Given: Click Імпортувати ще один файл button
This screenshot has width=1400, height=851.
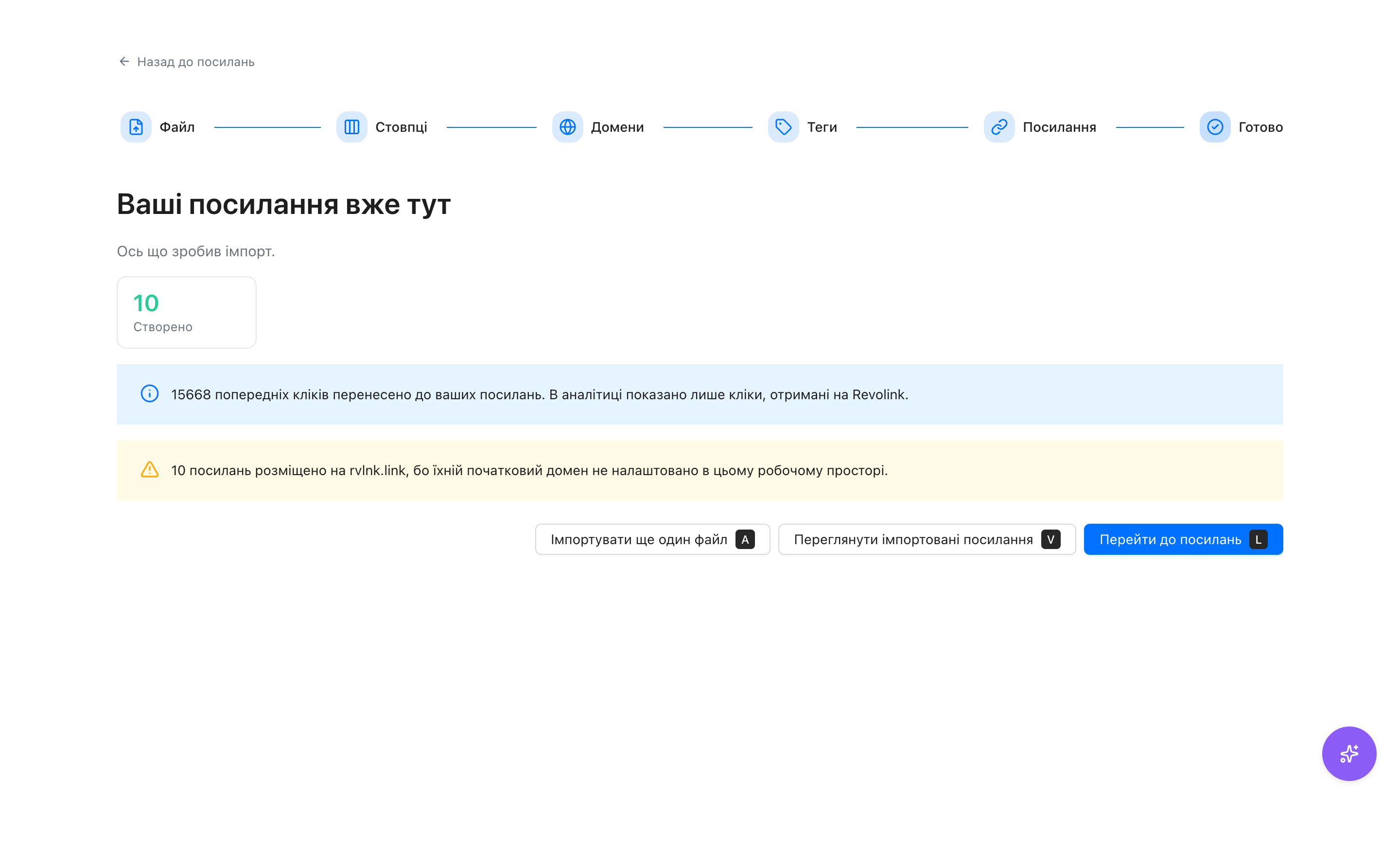Looking at the screenshot, I should [652, 539].
